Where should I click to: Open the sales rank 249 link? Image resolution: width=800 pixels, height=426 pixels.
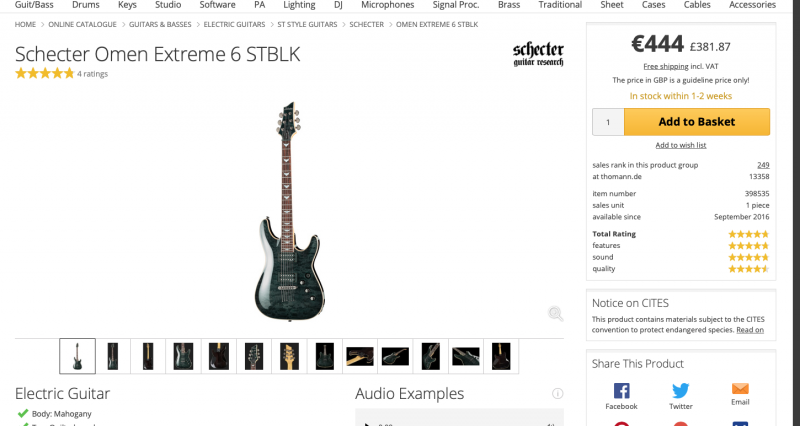[x=763, y=165]
